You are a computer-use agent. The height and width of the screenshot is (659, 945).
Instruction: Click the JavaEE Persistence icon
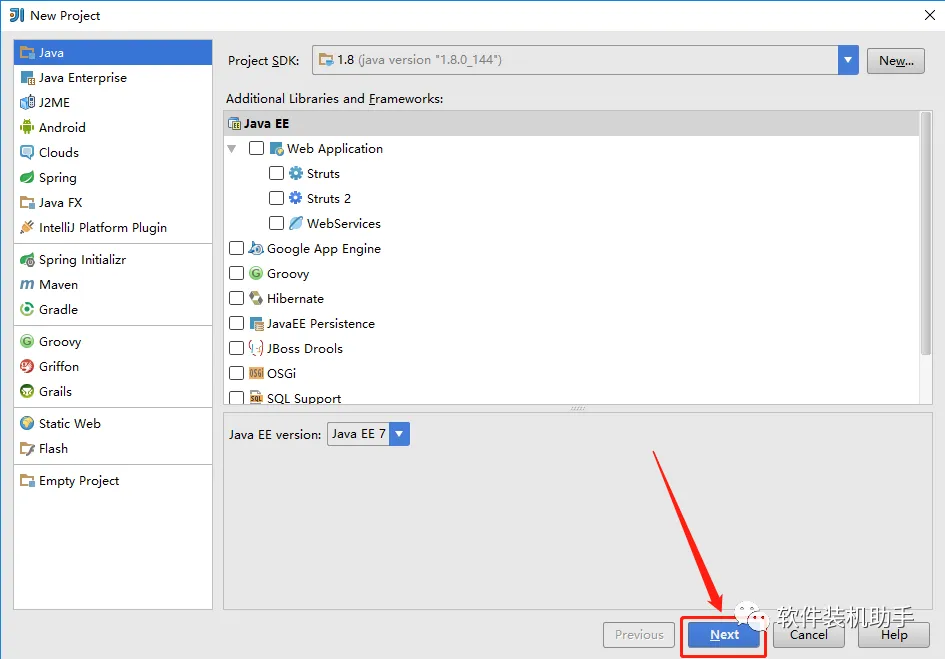coord(256,324)
